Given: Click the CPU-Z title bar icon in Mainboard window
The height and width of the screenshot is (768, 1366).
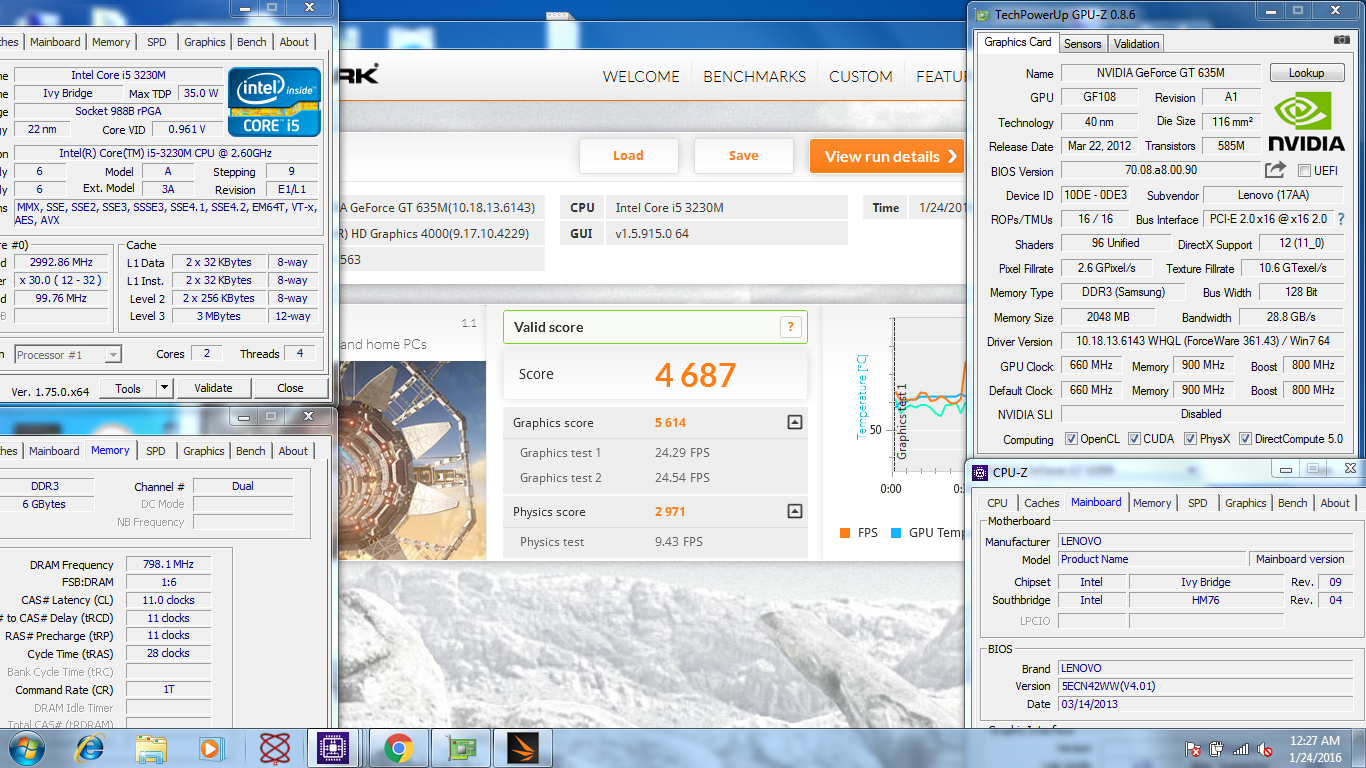Looking at the screenshot, I should (979, 473).
